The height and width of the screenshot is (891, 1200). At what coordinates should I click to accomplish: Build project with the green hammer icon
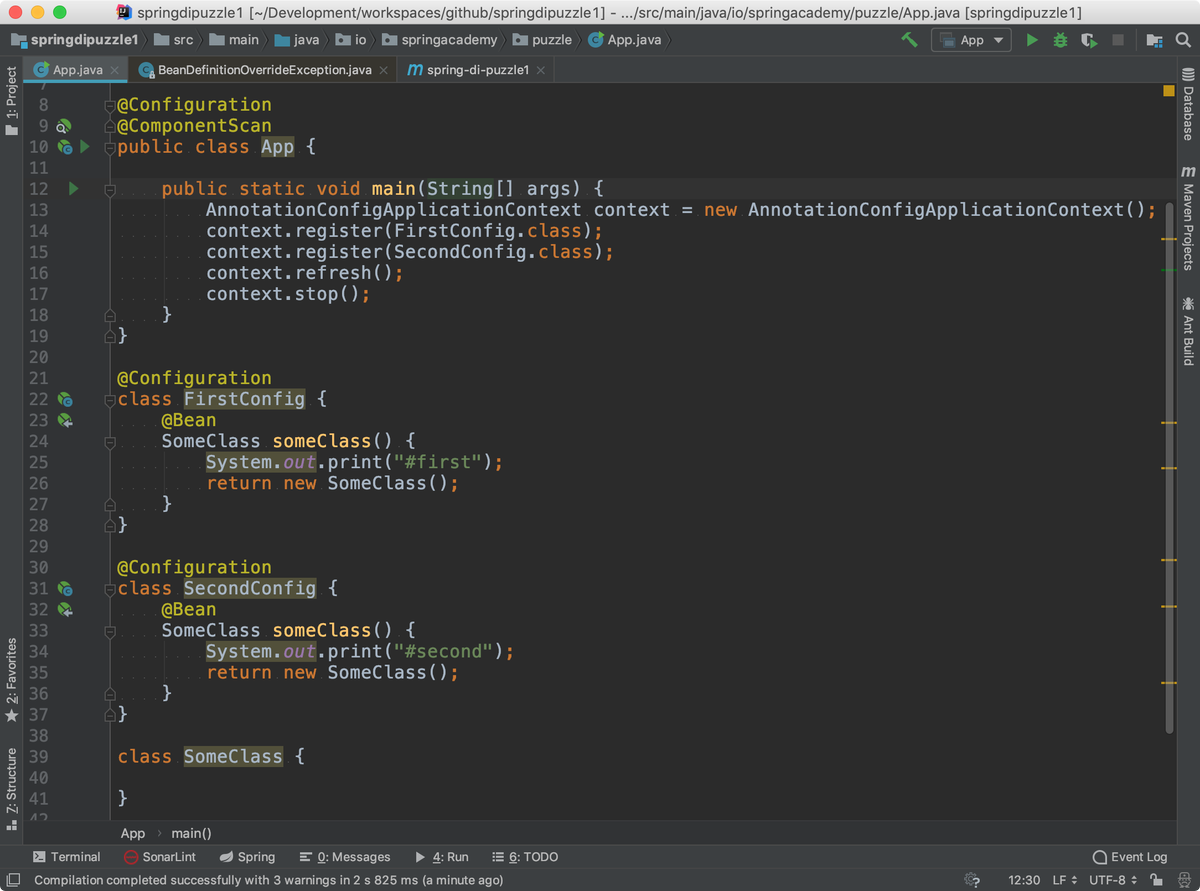click(x=909, y=40)
